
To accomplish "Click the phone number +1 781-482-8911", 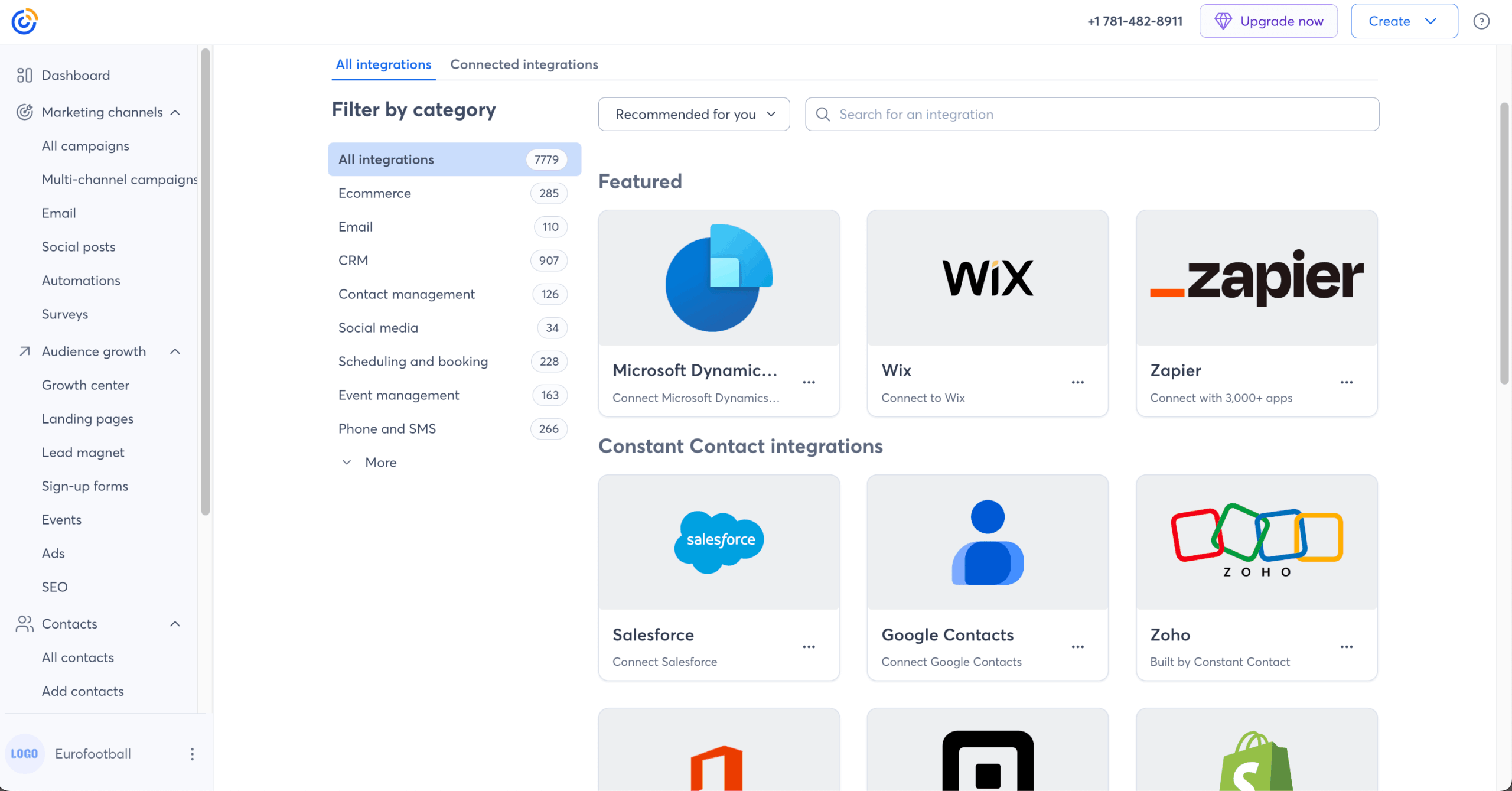I will click(x=1135, y=21).
